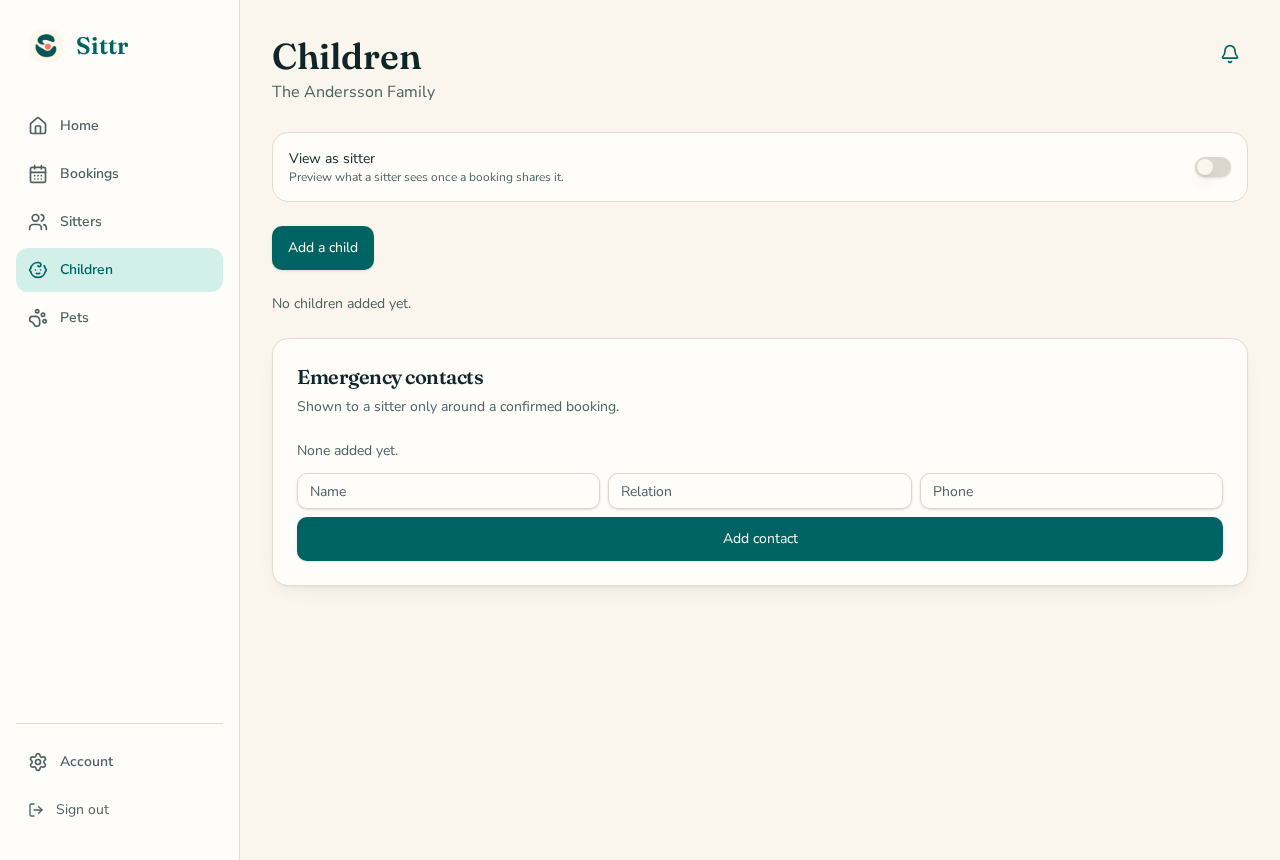The image size is (1280, 860).
Task: Click the Add a child button
Action: coord(323,248)
